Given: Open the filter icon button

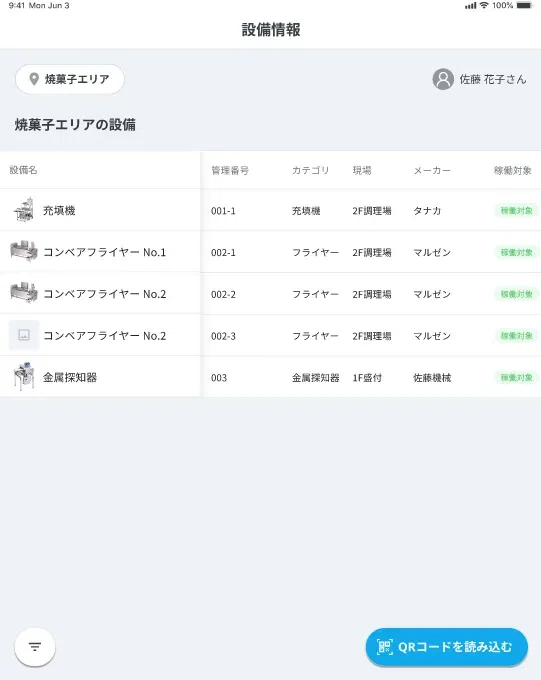Looking at the screenshot, I should point(35,647).
